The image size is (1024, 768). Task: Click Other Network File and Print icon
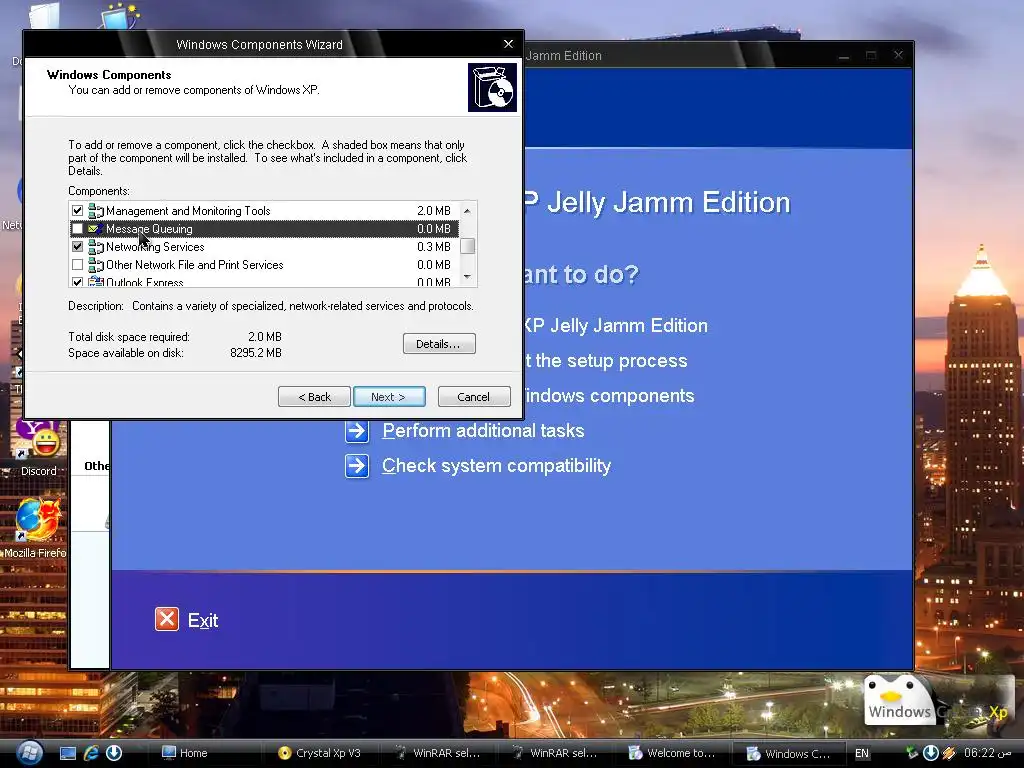[96, 265]
